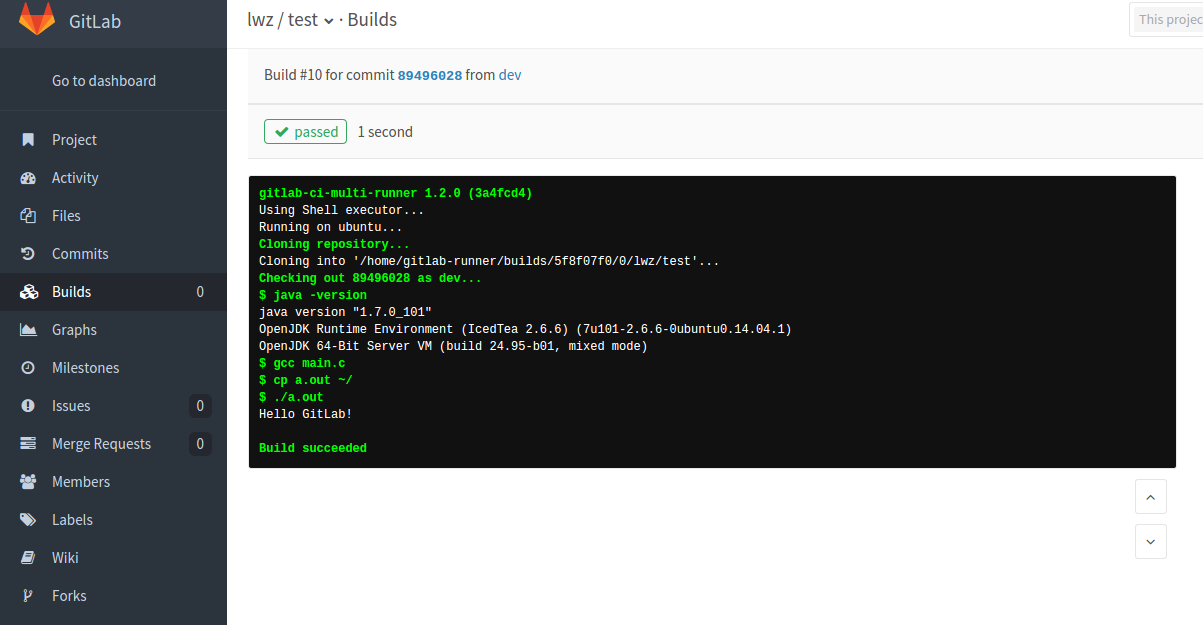Viewport: 1203px width, 625px height.
Task: Click the 'Build succeeded' log line
Action: tap(313, 449)
